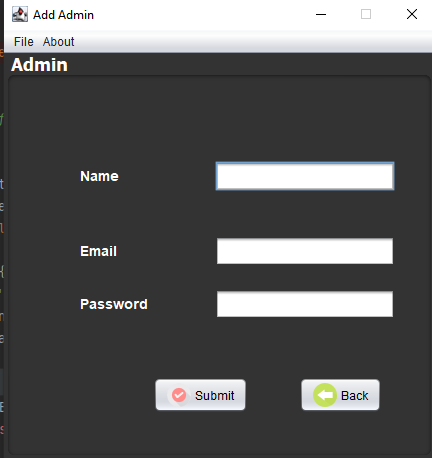The image size is (432, 458).
Task: Minimize the Add Admin window
Action: pos(321,14)
